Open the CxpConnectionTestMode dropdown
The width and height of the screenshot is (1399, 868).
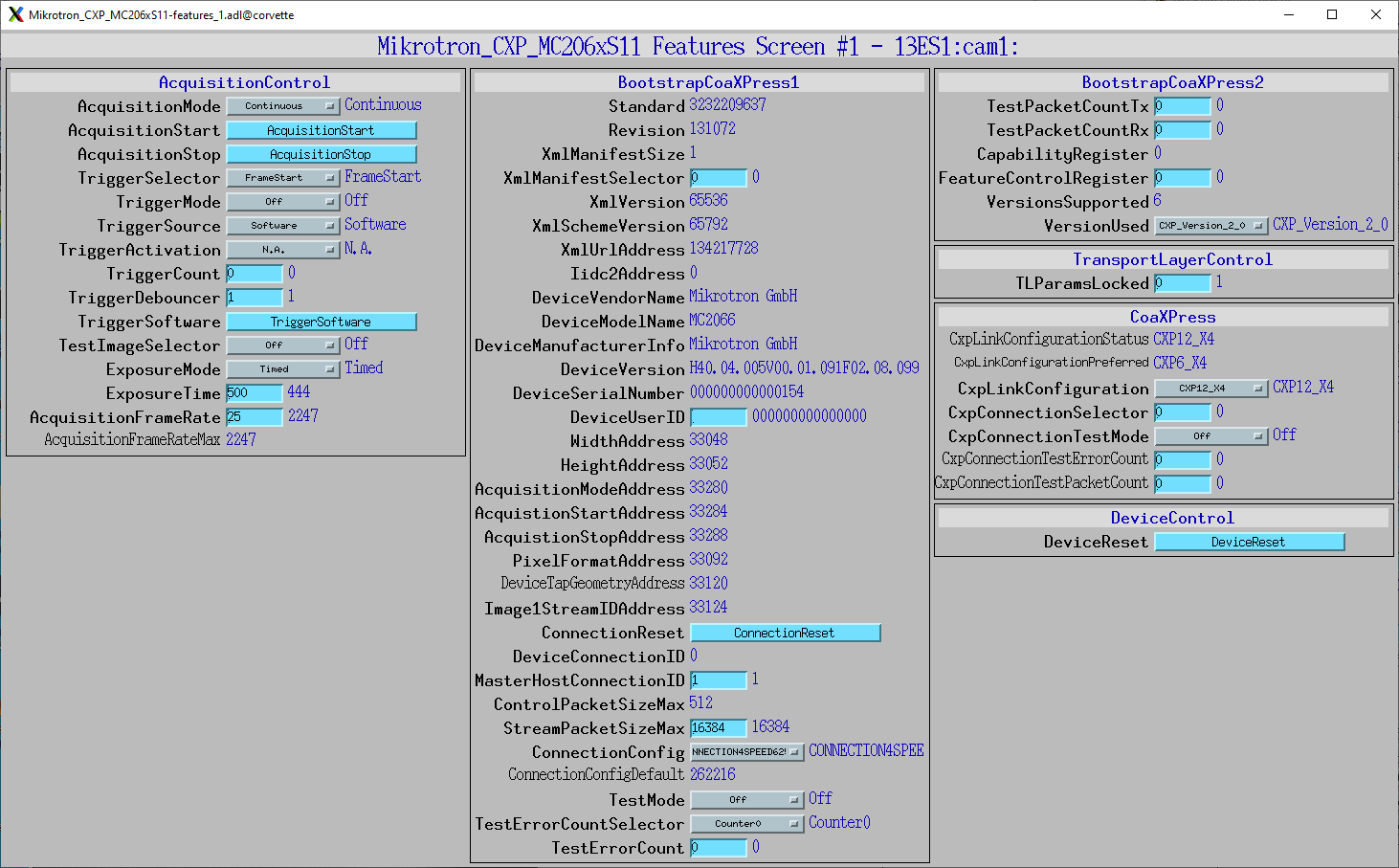pyautogui.click(x=1211, y=436)
